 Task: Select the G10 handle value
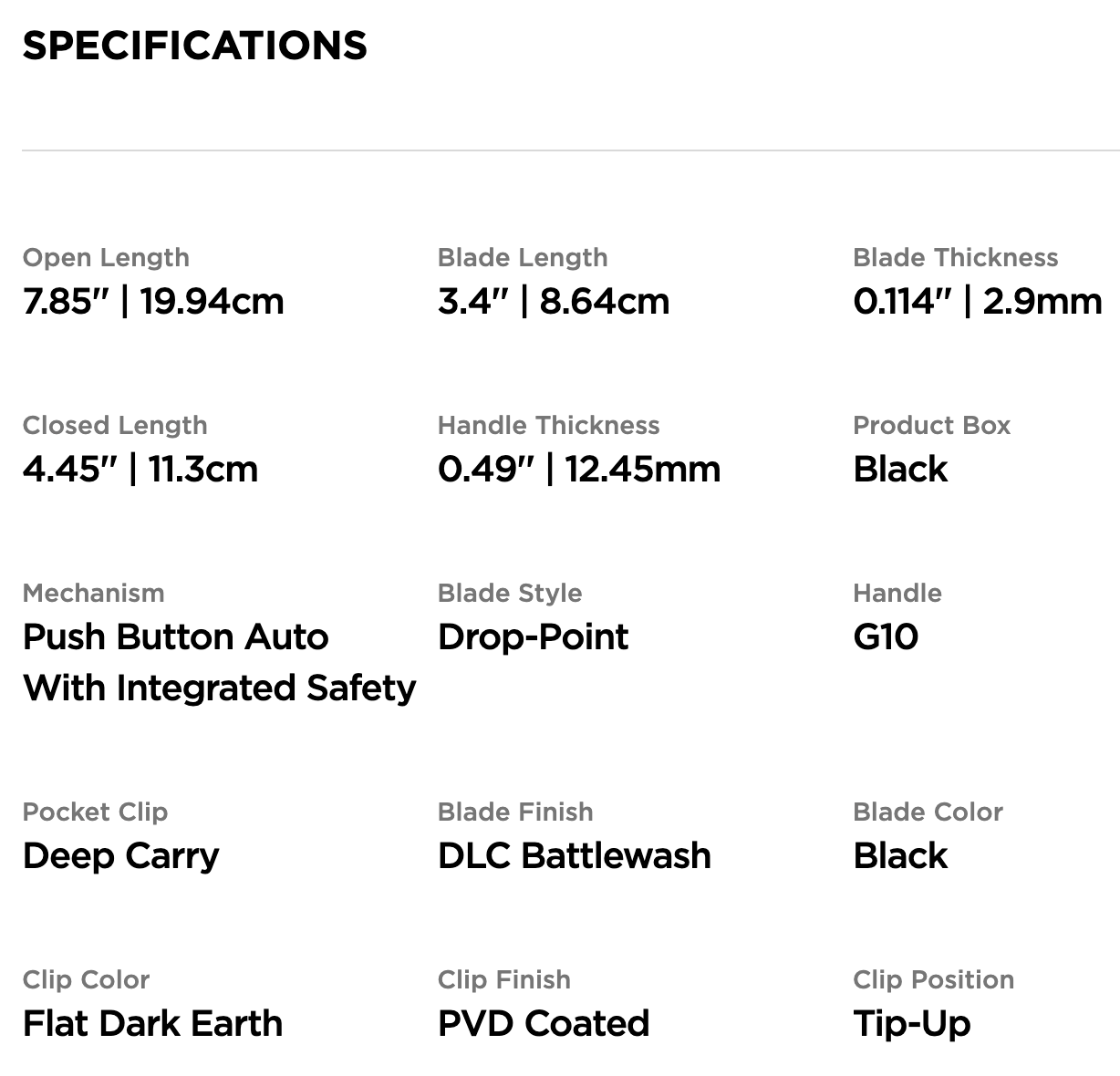[886, 637]
